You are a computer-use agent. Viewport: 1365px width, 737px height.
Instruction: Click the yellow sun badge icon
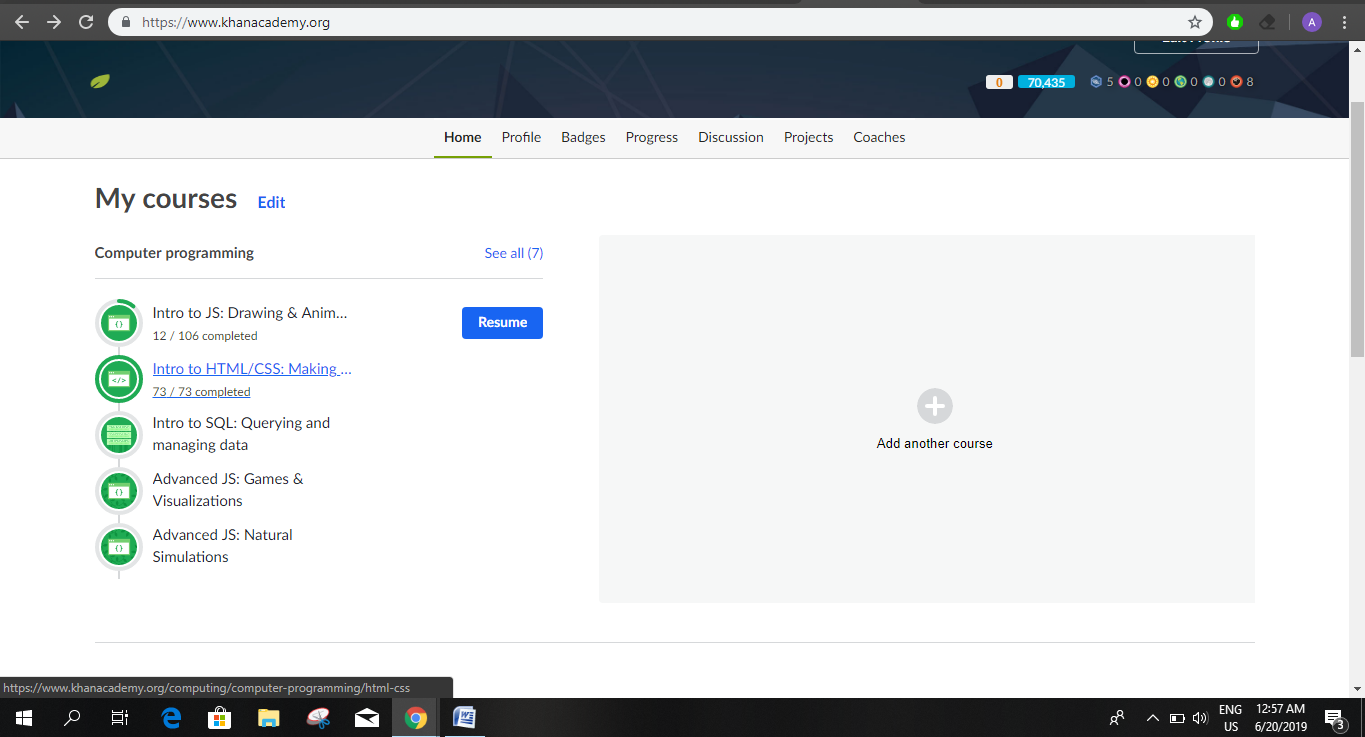[x=1152, y=82]
